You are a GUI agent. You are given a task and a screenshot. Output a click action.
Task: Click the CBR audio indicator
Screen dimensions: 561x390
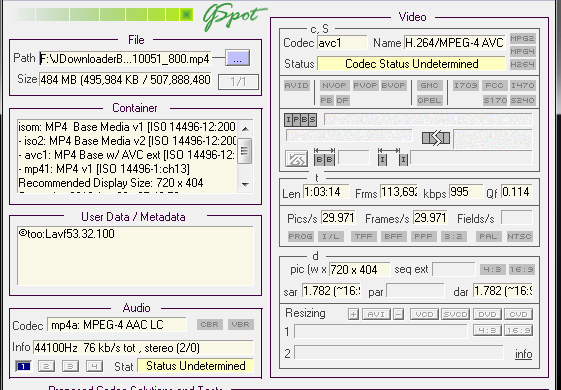(210, 325)
